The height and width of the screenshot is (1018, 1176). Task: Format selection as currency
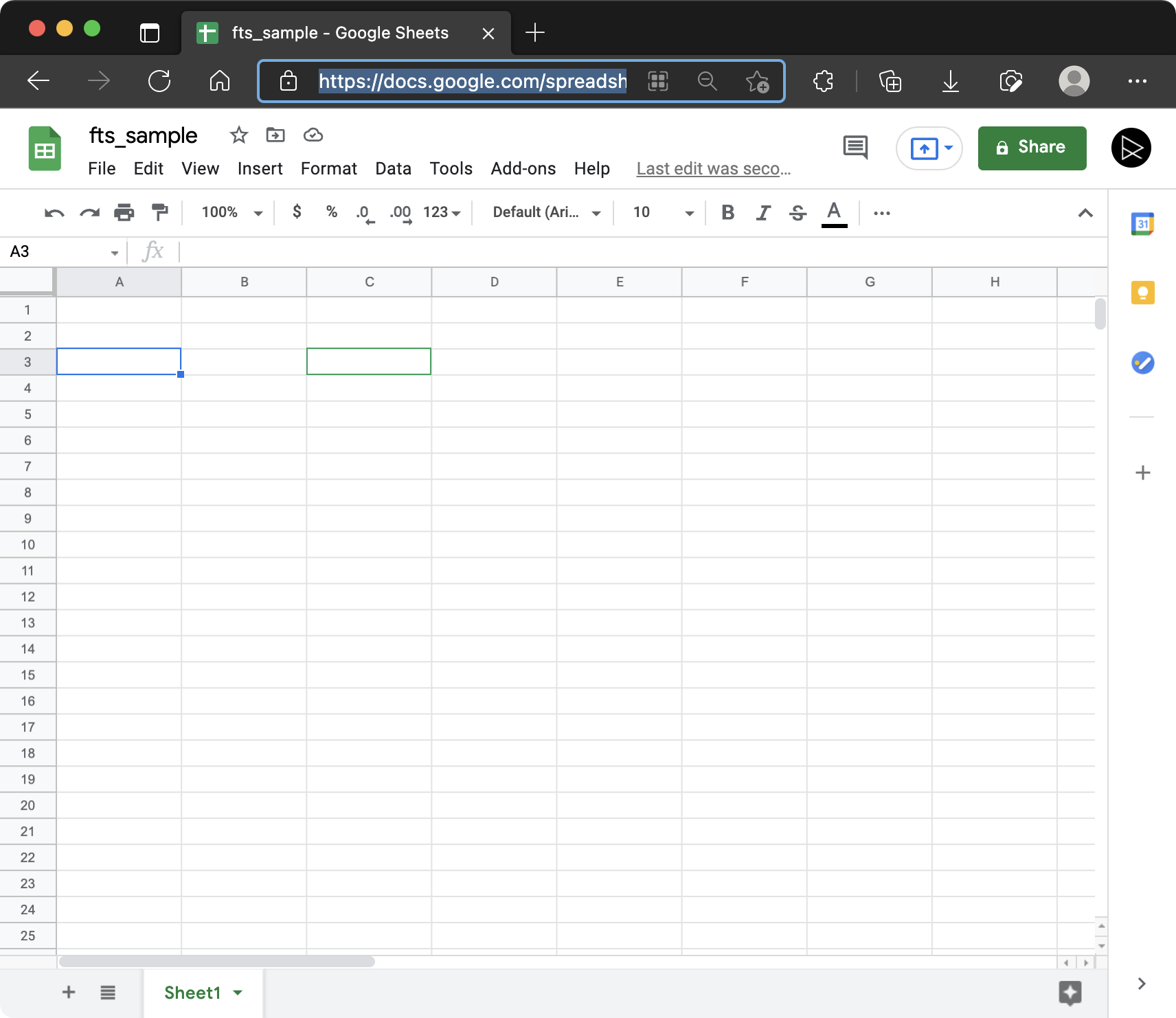297,212
